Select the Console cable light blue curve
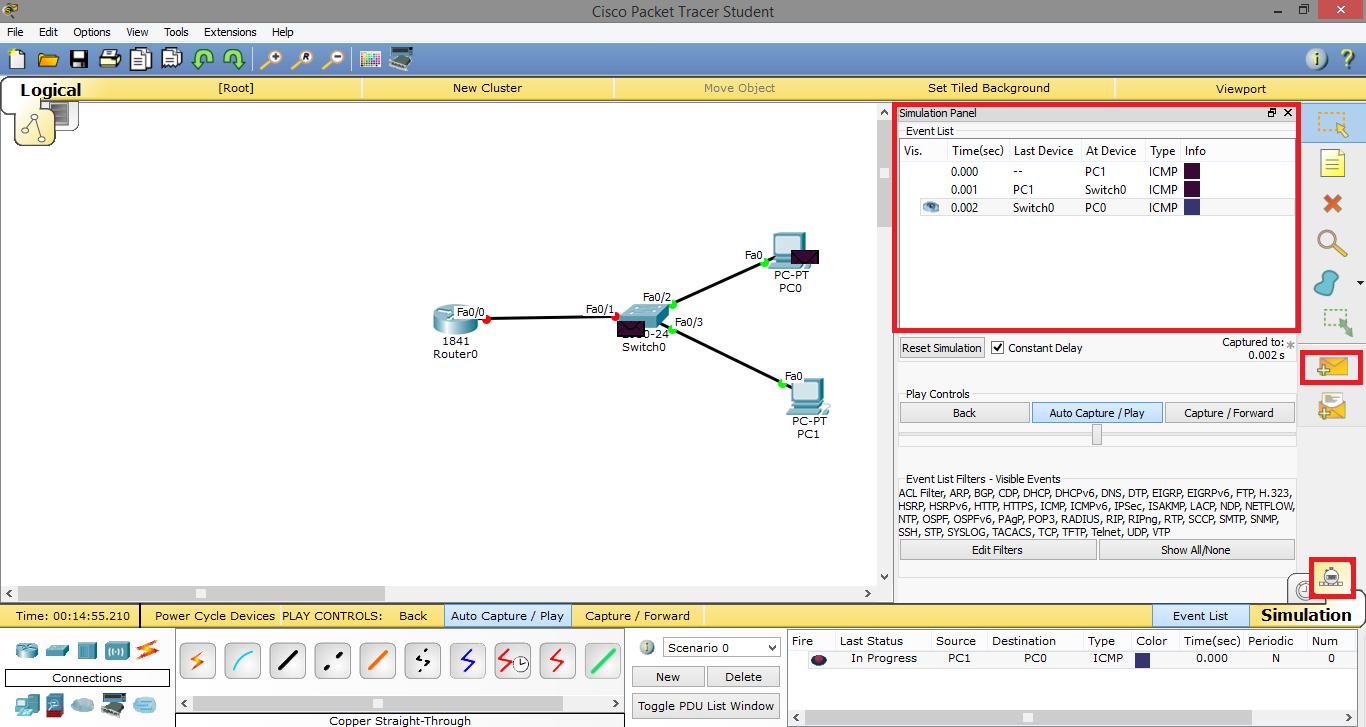 coord(243,660)
